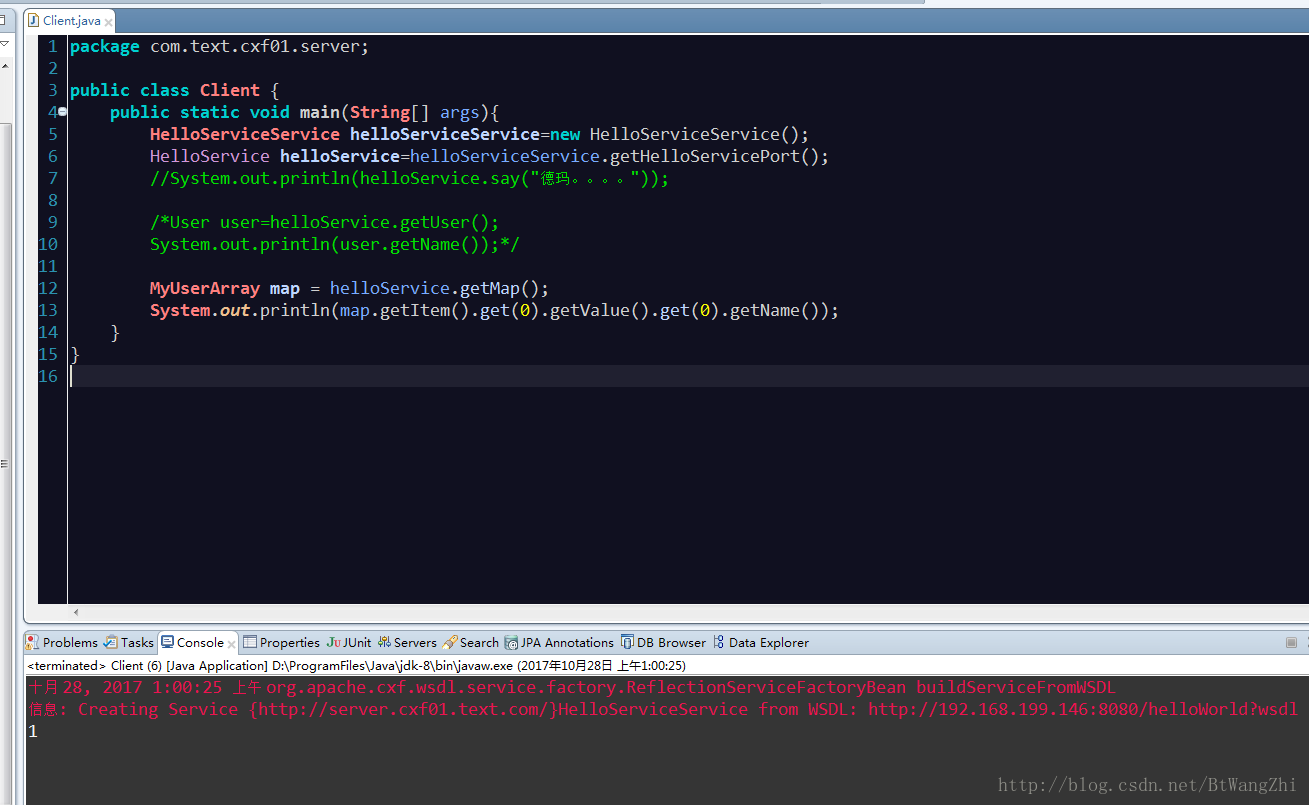The image size is (1309, 805).
Task: Click the left panel scroll-up arrow
Action: click(x=4, y=66)
